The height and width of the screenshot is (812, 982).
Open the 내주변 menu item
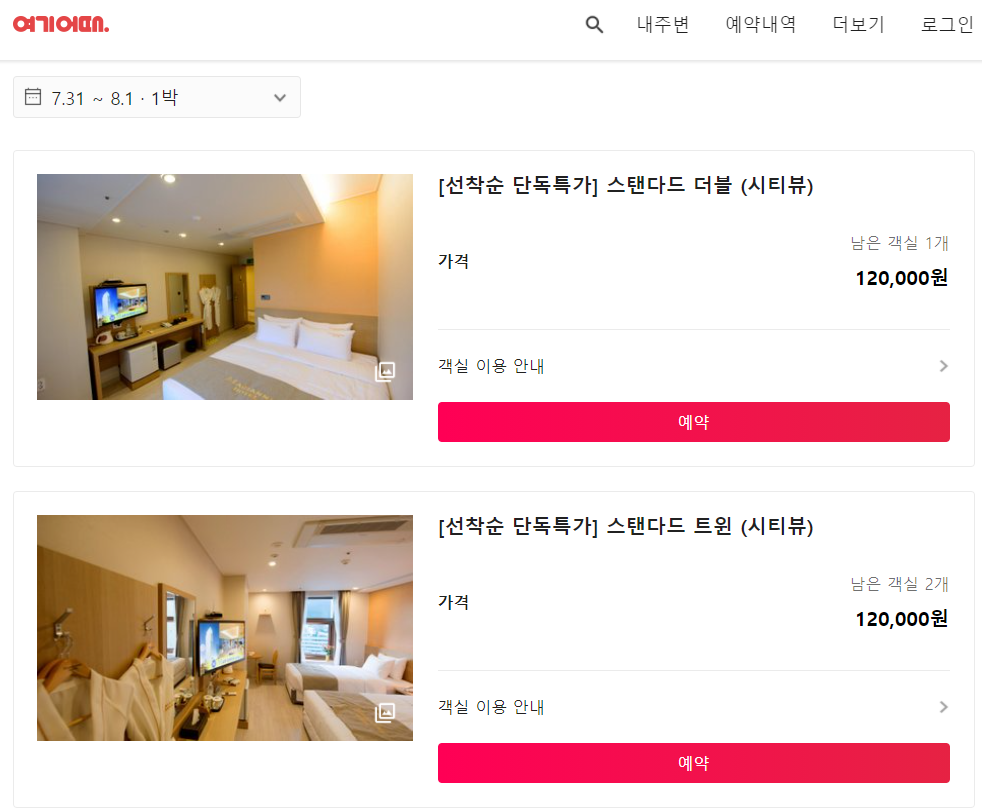point(663,24)
